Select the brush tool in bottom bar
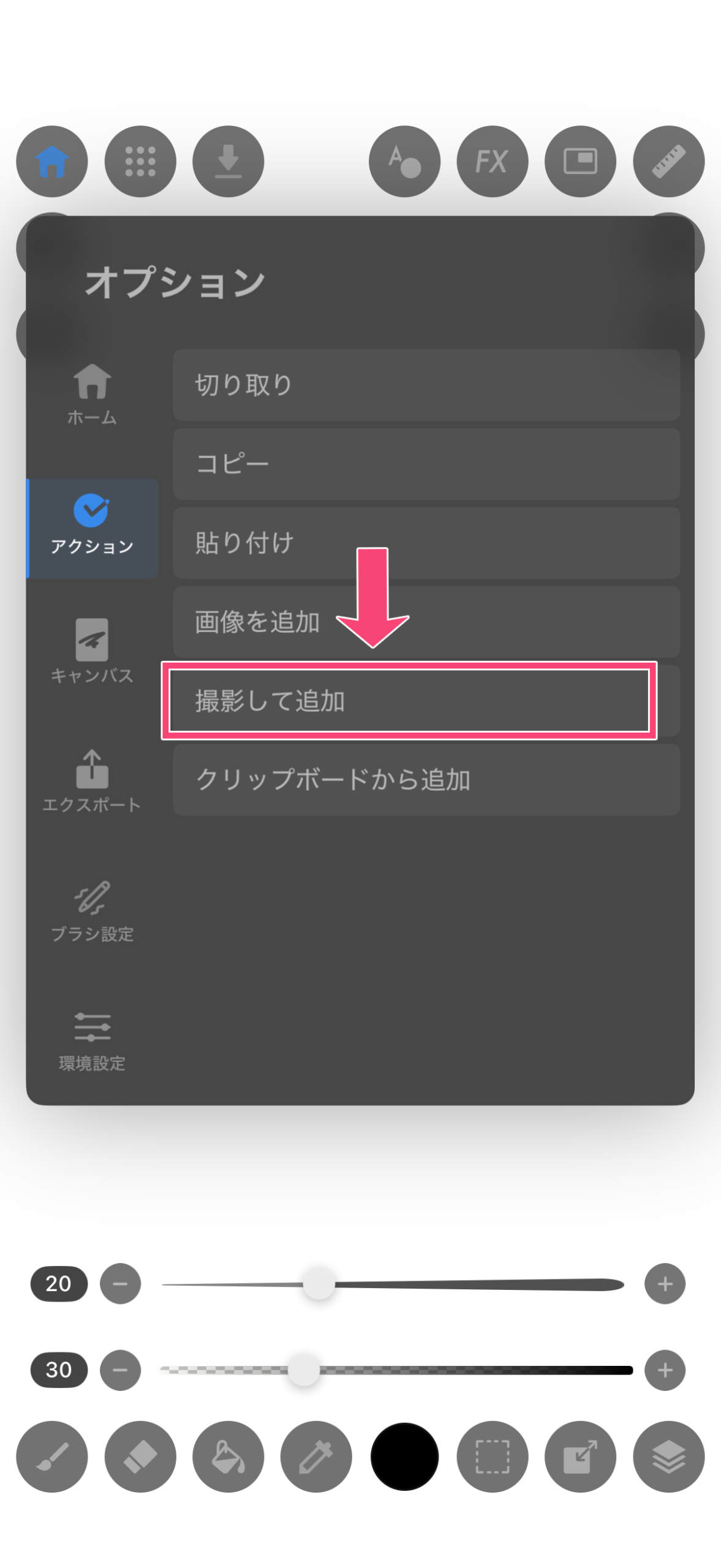The width and height of the screenshot is (721, 1568). 52,1457
